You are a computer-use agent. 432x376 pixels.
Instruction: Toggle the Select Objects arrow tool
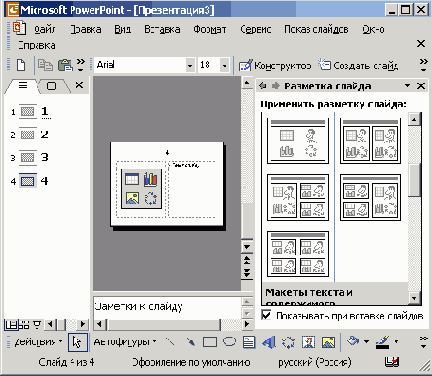(x=78, y=342)
